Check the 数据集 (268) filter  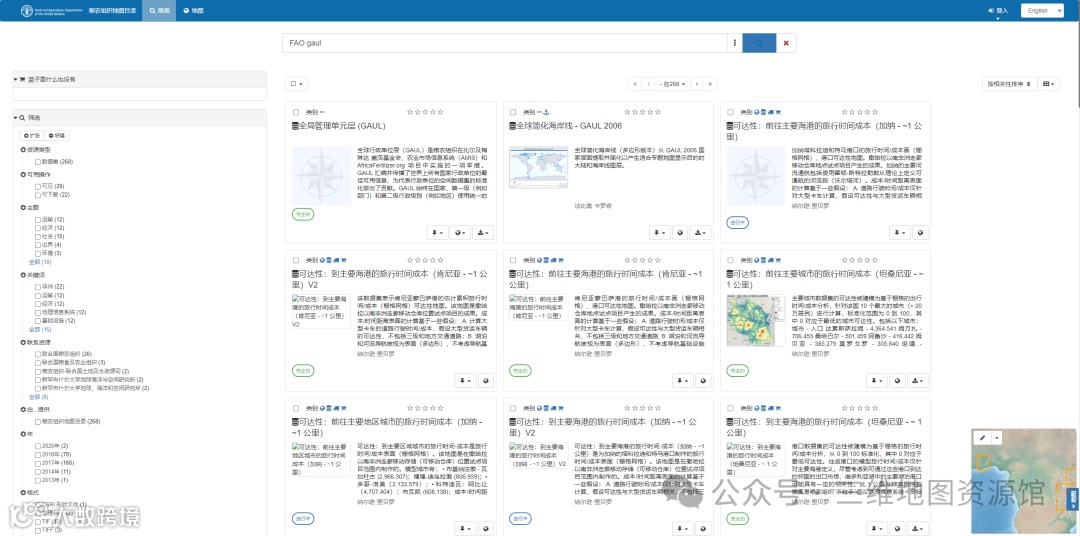[x=38, y=162]
